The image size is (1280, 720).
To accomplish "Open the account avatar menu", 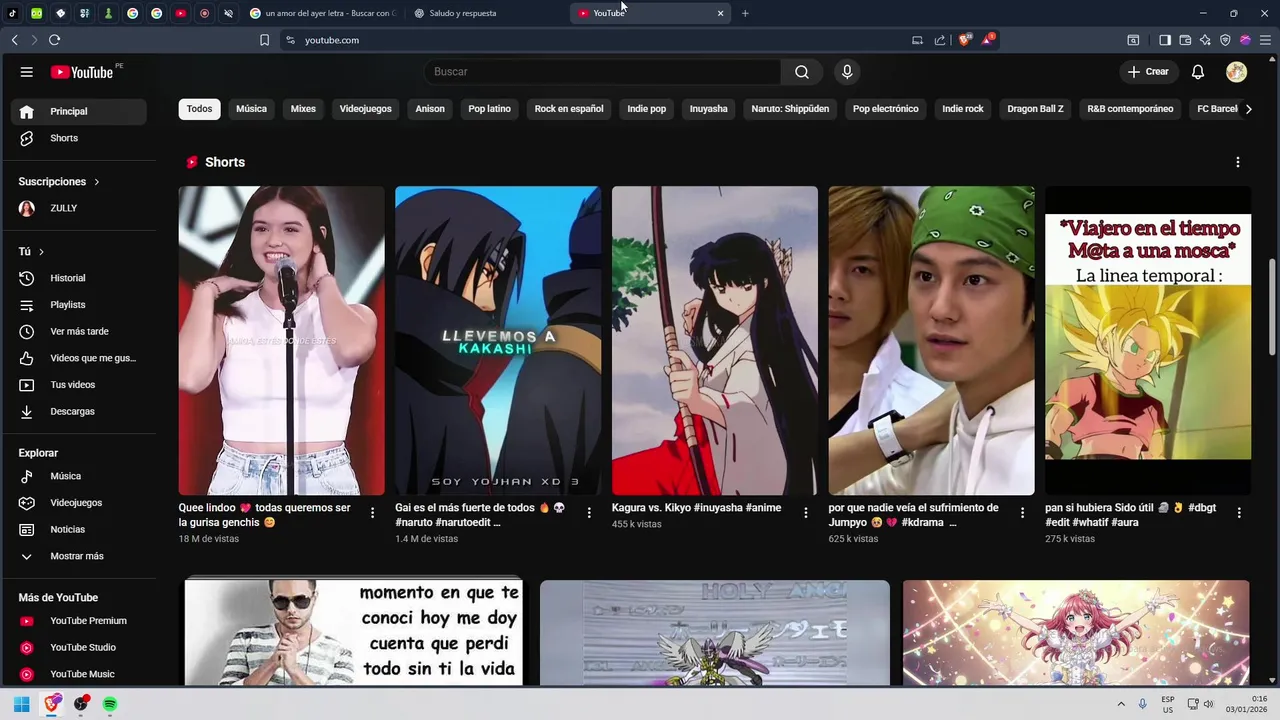I will tap(1236, 72).
